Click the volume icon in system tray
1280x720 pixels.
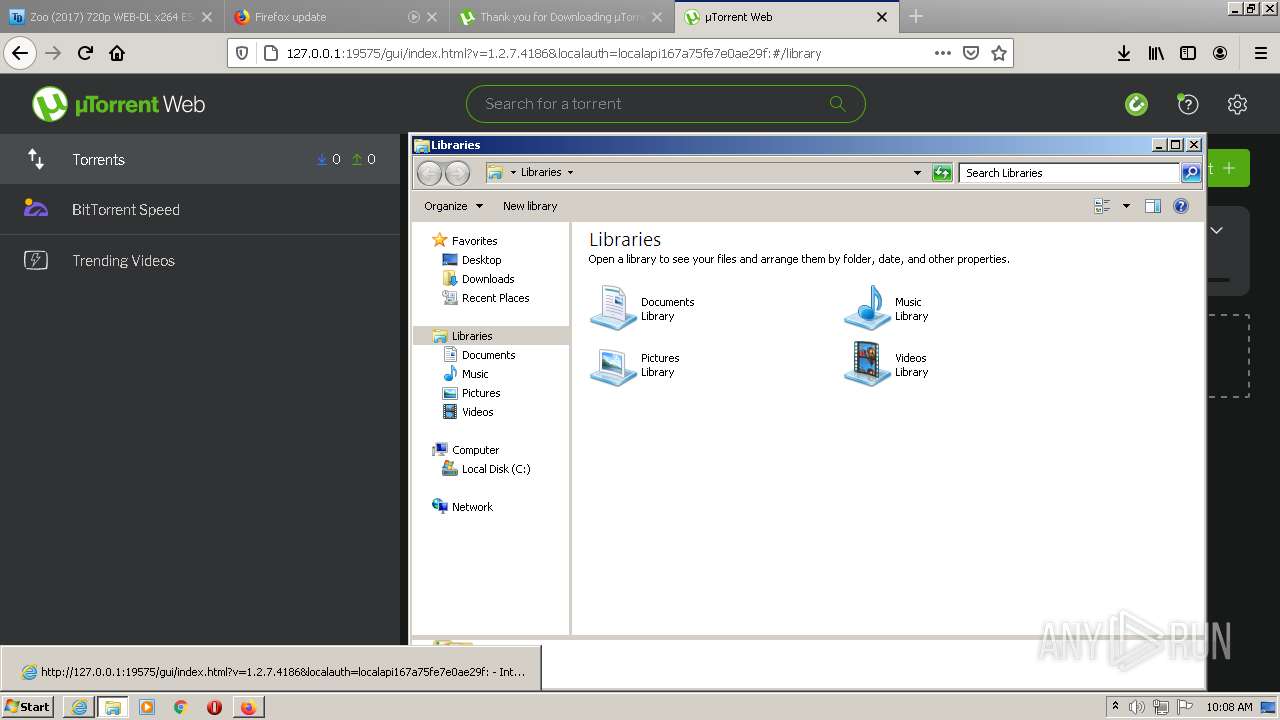click(1137, 707)
